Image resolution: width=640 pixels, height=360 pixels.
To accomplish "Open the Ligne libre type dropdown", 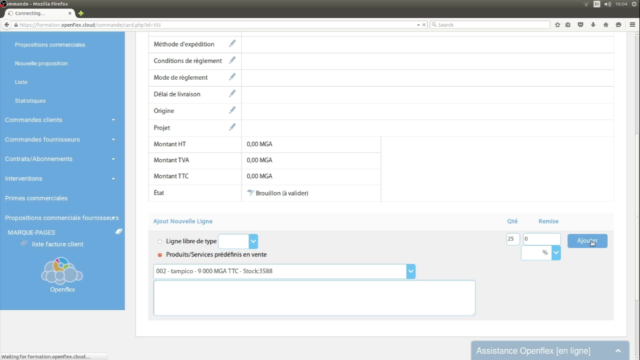I will pos(253,241).
